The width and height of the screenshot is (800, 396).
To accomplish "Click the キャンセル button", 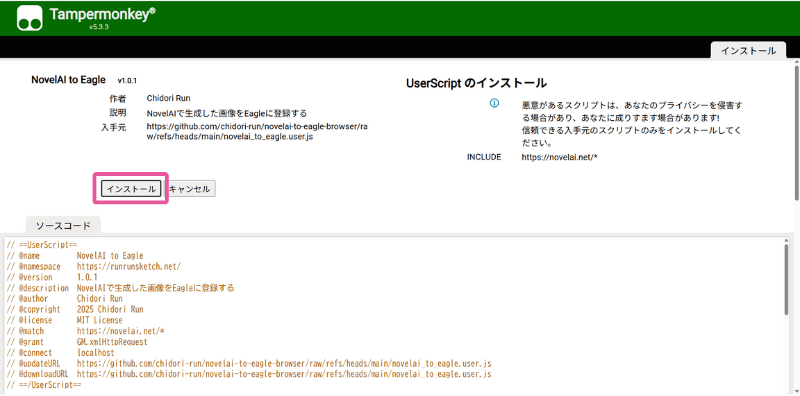I will [x=190, y=189].
